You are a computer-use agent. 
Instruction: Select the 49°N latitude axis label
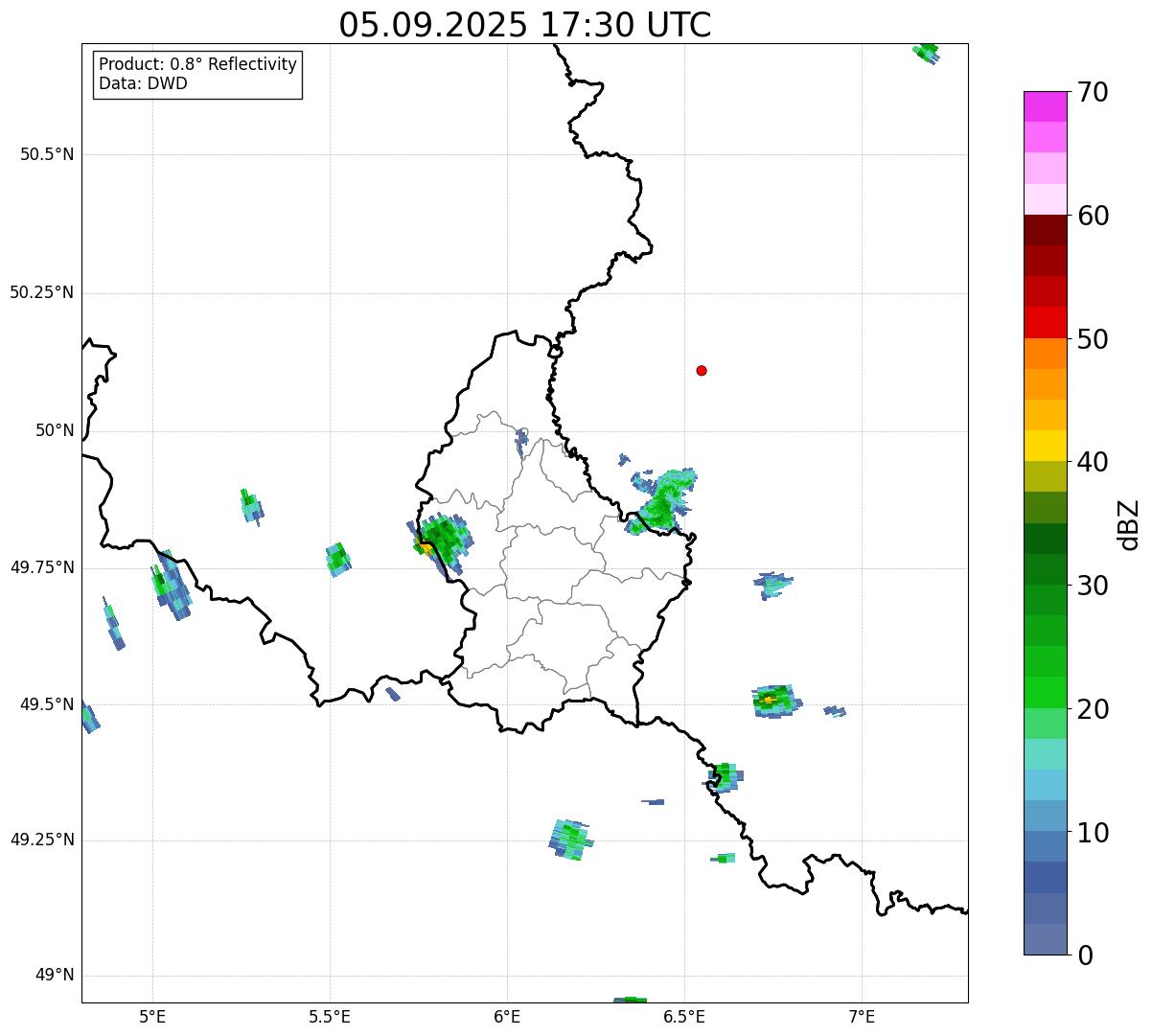55,976
